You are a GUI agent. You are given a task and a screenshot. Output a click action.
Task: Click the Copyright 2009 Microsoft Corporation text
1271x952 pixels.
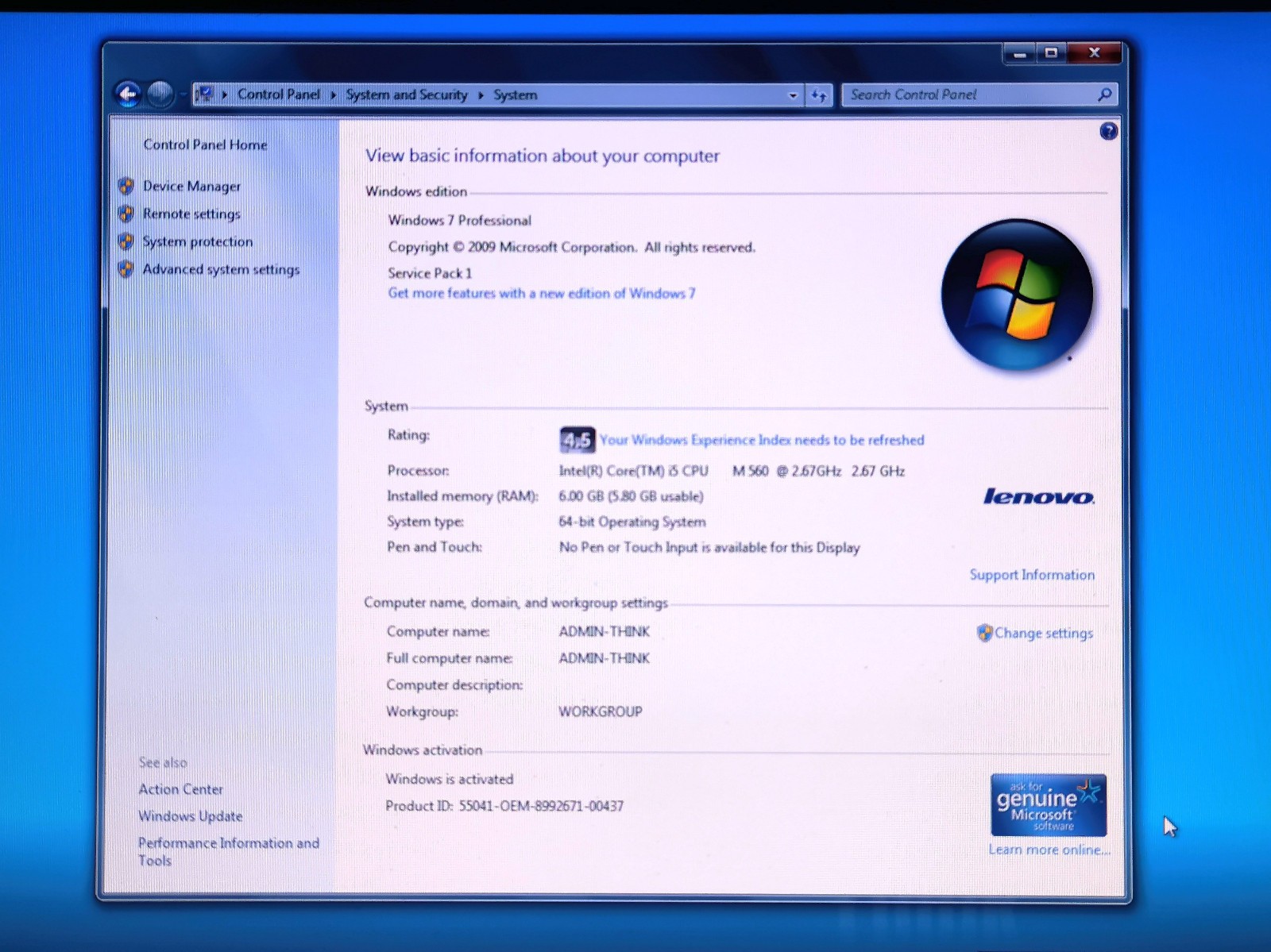pos(572,247)
